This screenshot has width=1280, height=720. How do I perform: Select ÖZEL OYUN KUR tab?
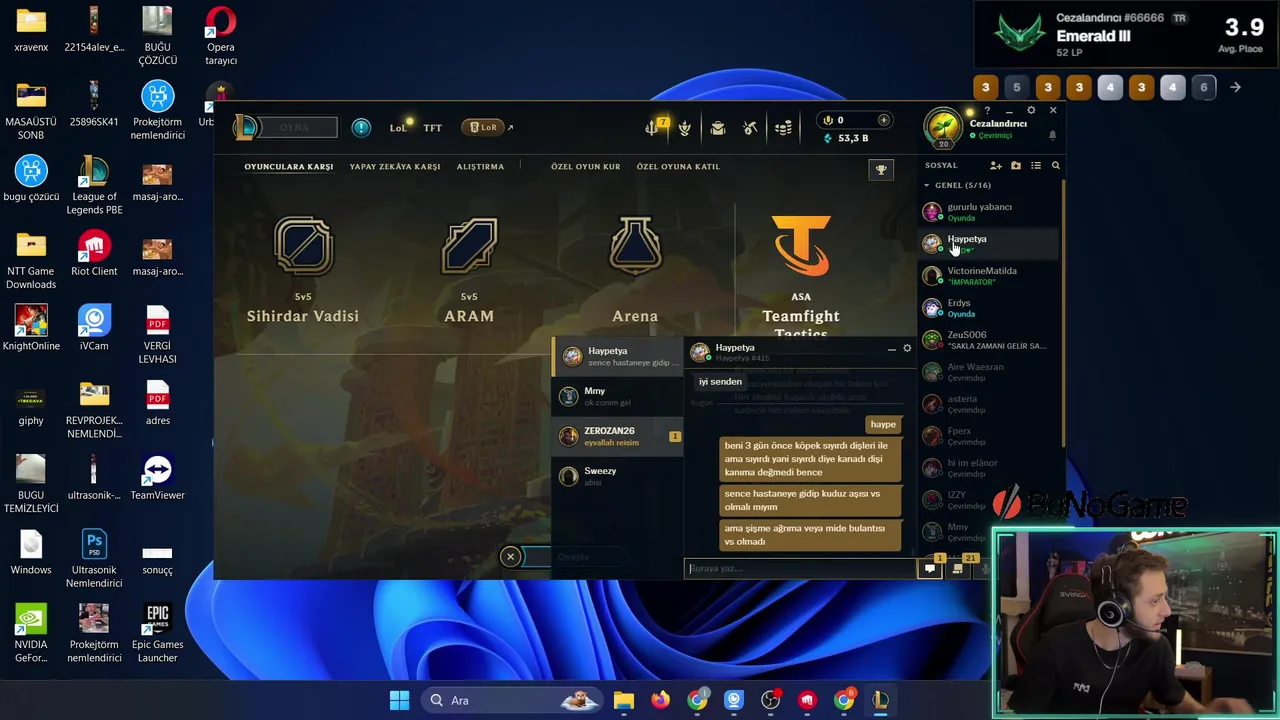click(x=586, y=166)
